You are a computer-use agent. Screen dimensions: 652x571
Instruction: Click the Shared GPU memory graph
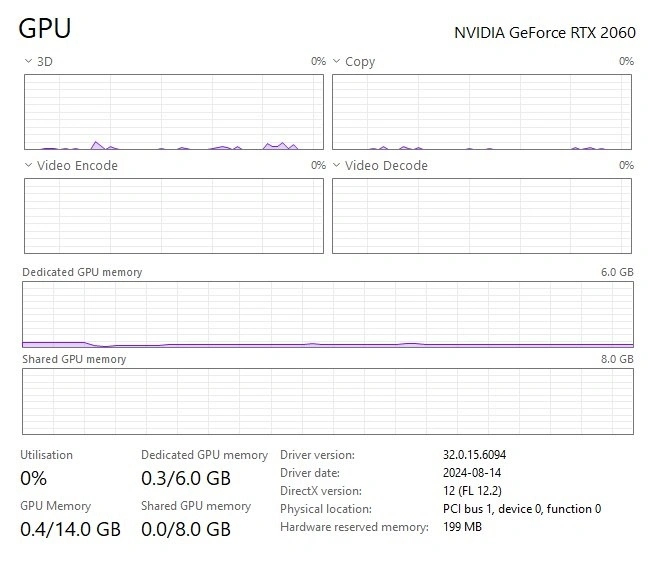pos(327,401)
